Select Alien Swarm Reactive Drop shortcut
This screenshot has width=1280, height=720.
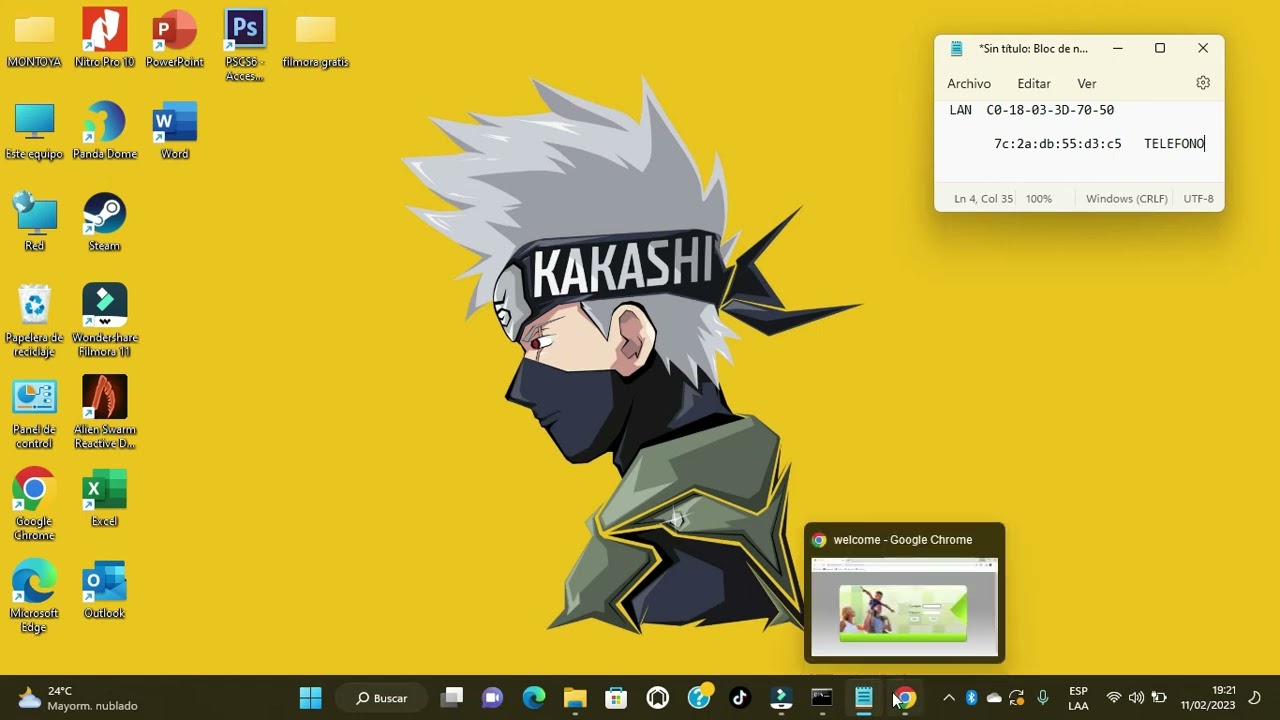104,414
